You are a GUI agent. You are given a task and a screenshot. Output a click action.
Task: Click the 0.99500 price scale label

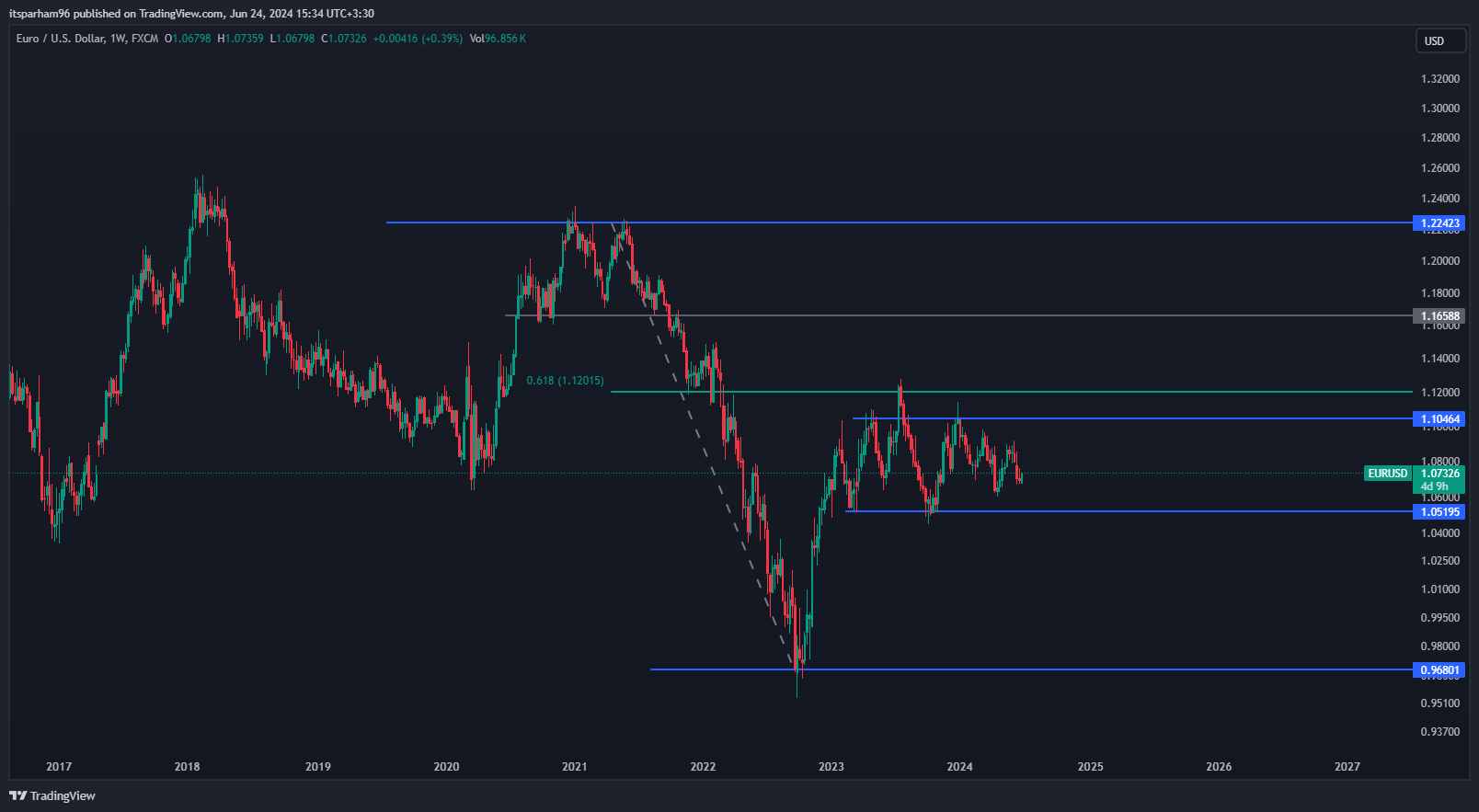click(x=1440, y=618)
